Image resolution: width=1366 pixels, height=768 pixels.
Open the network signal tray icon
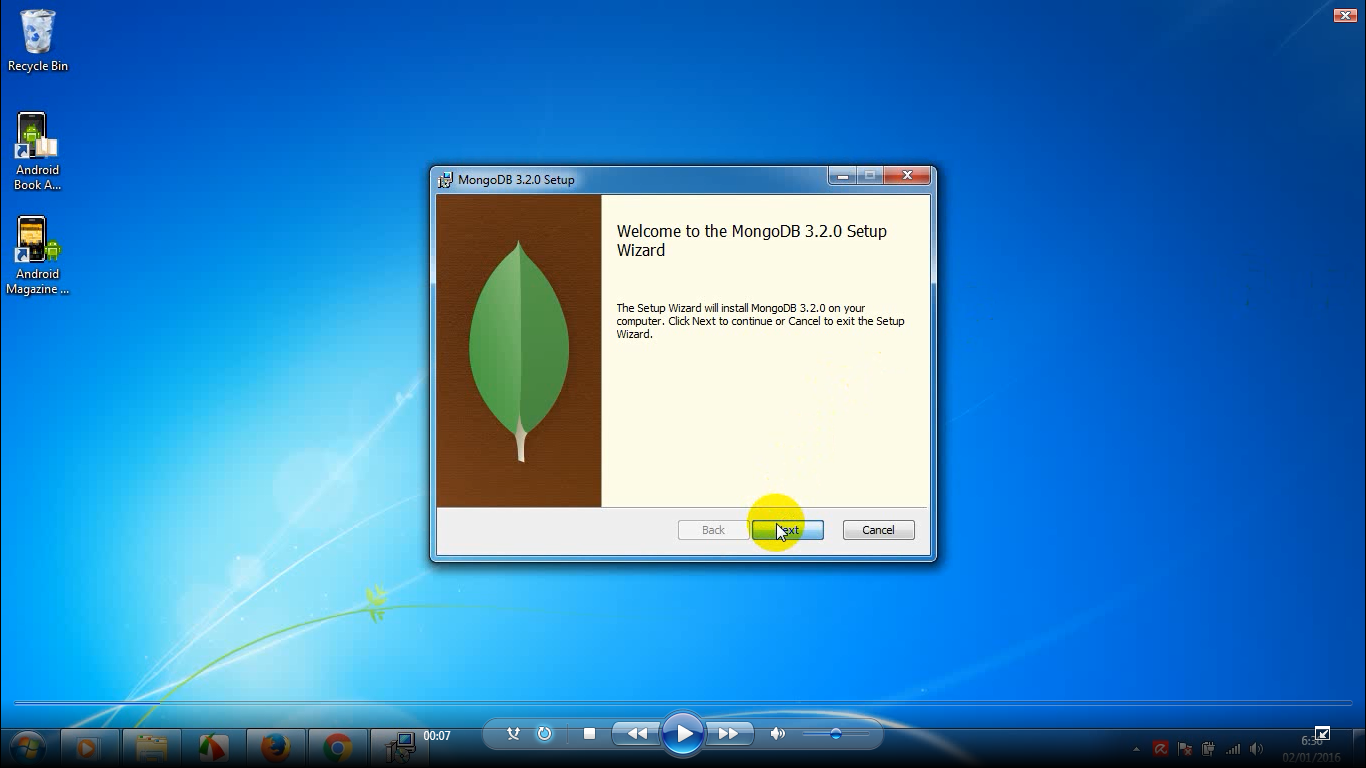[x=1233, y=748]
